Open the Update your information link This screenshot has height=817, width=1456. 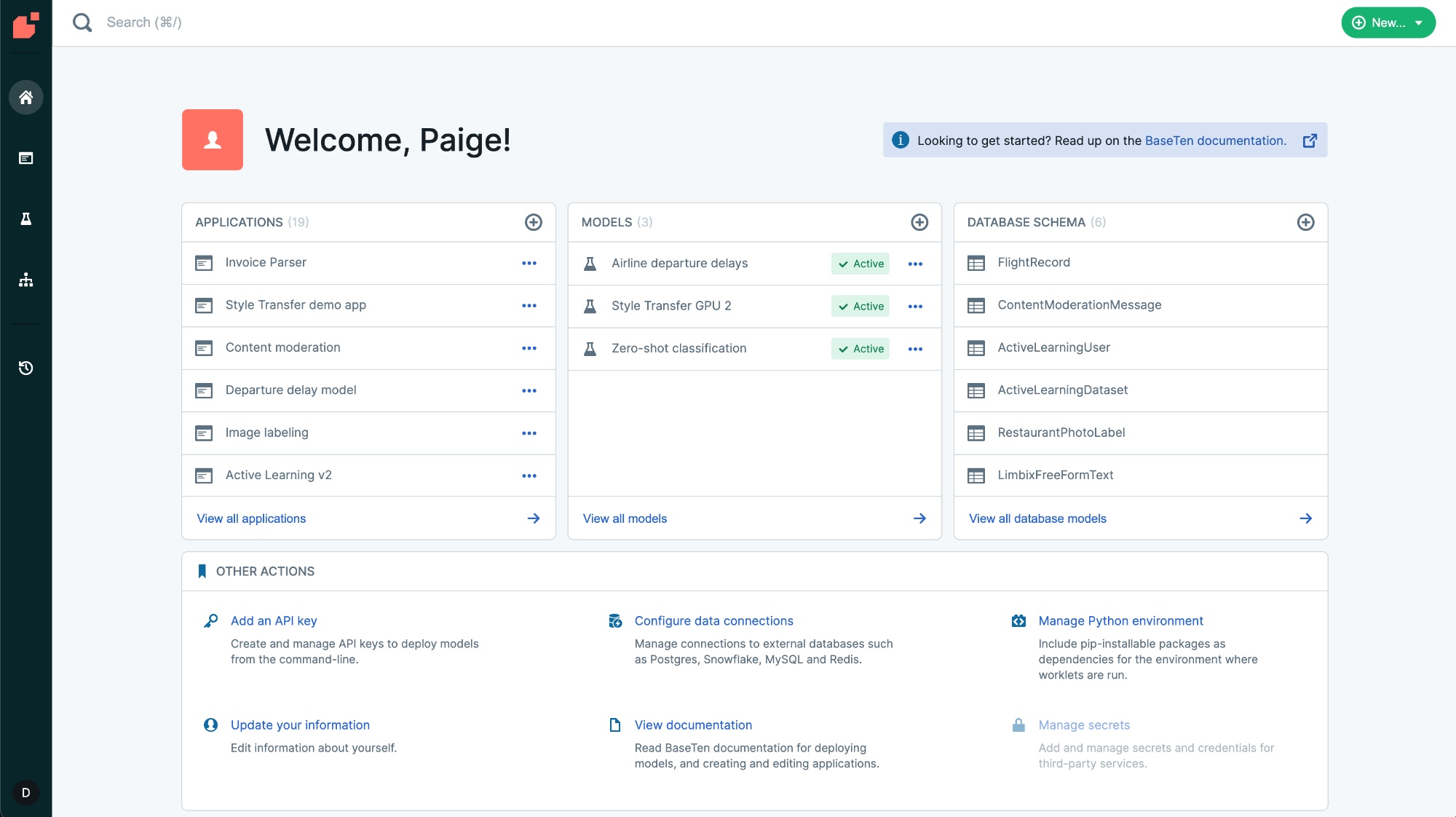click(300, 725)
